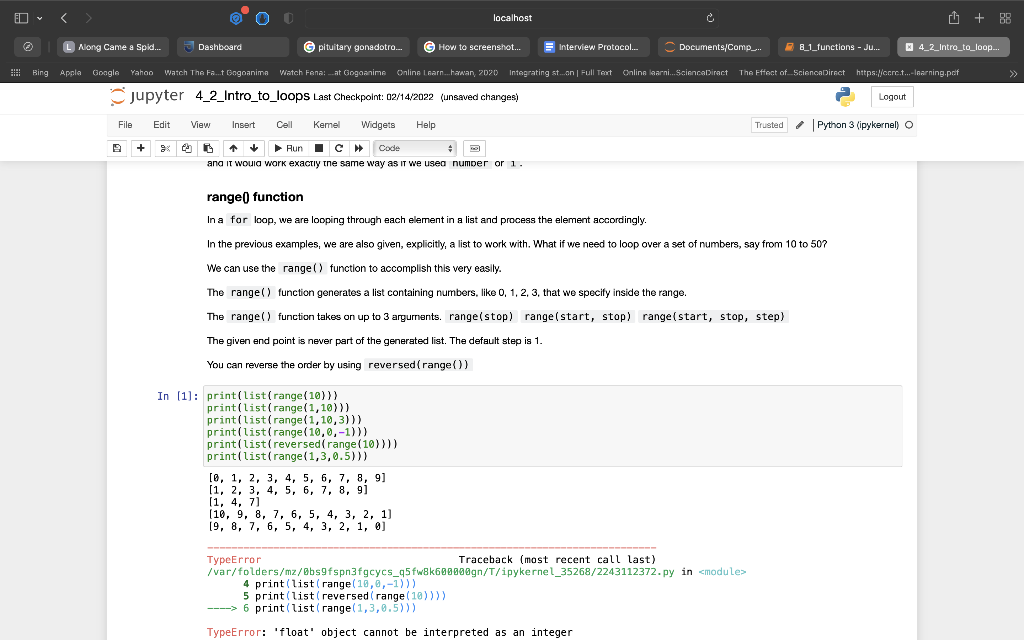The width and height of the screenshot is (1024, 640).
Task: Toggle edit mode with the pencil icon
Action: (x=800, y=125)
